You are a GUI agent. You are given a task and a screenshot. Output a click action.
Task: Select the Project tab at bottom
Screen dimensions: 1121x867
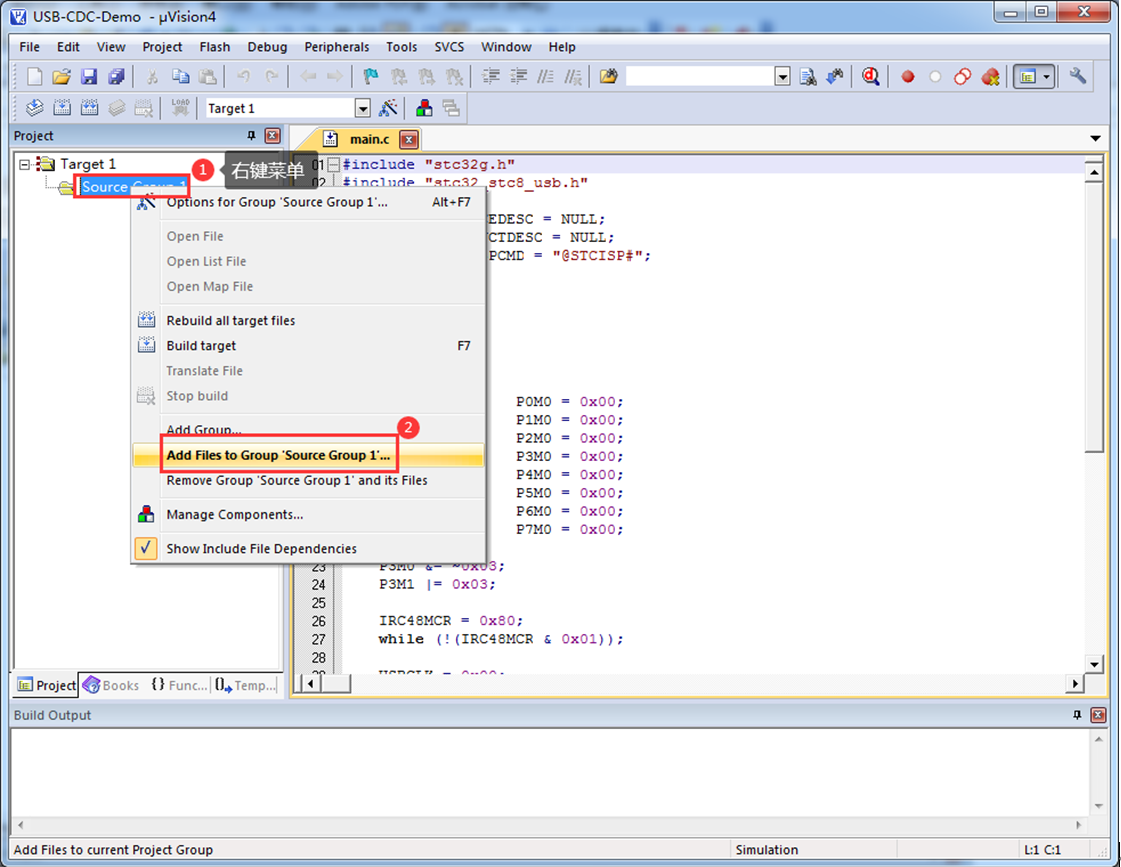pos(46,685)
